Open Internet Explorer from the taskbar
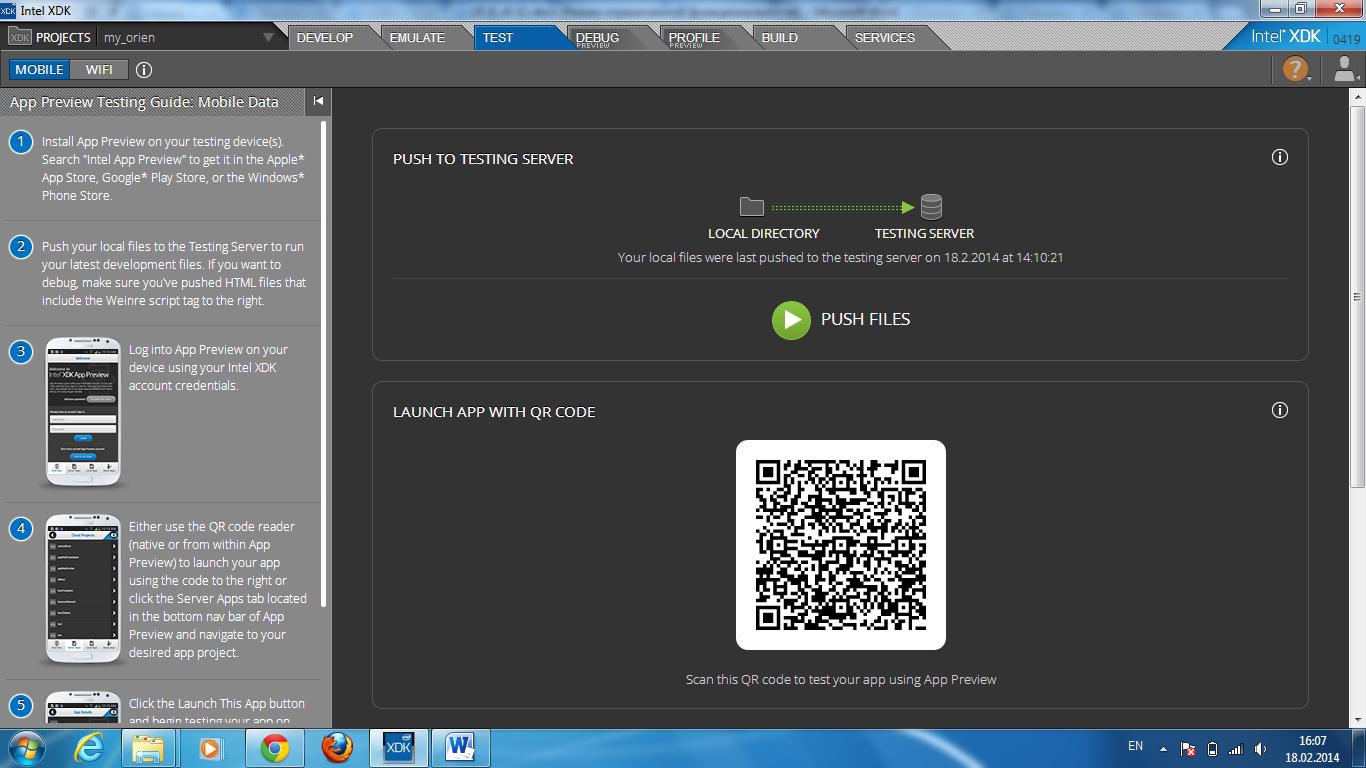This screenshot has width=1366, height=768. (x=89, y=747)
